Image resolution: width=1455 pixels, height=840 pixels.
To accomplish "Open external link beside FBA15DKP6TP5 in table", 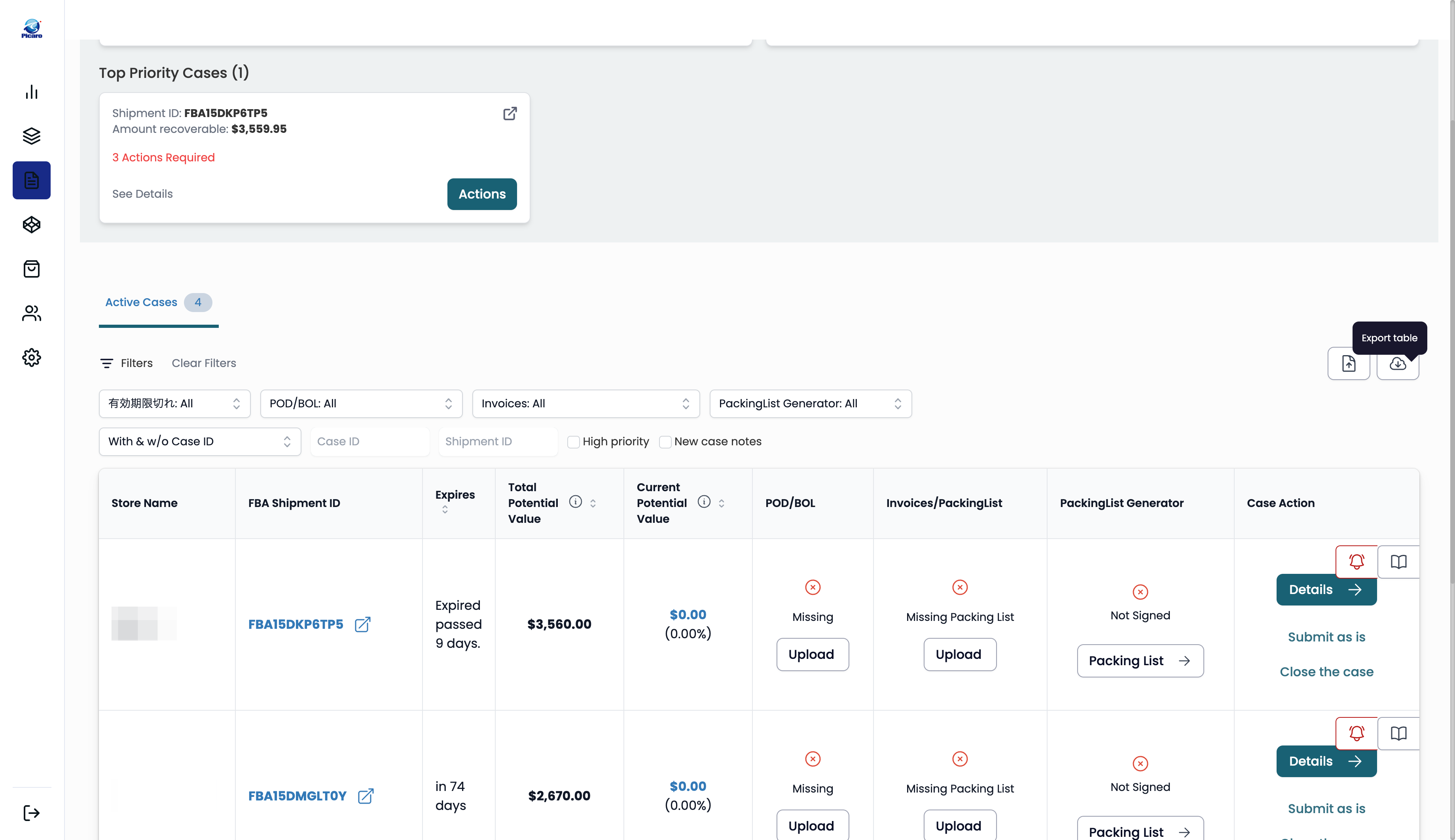I will click(x=362, y=624).
